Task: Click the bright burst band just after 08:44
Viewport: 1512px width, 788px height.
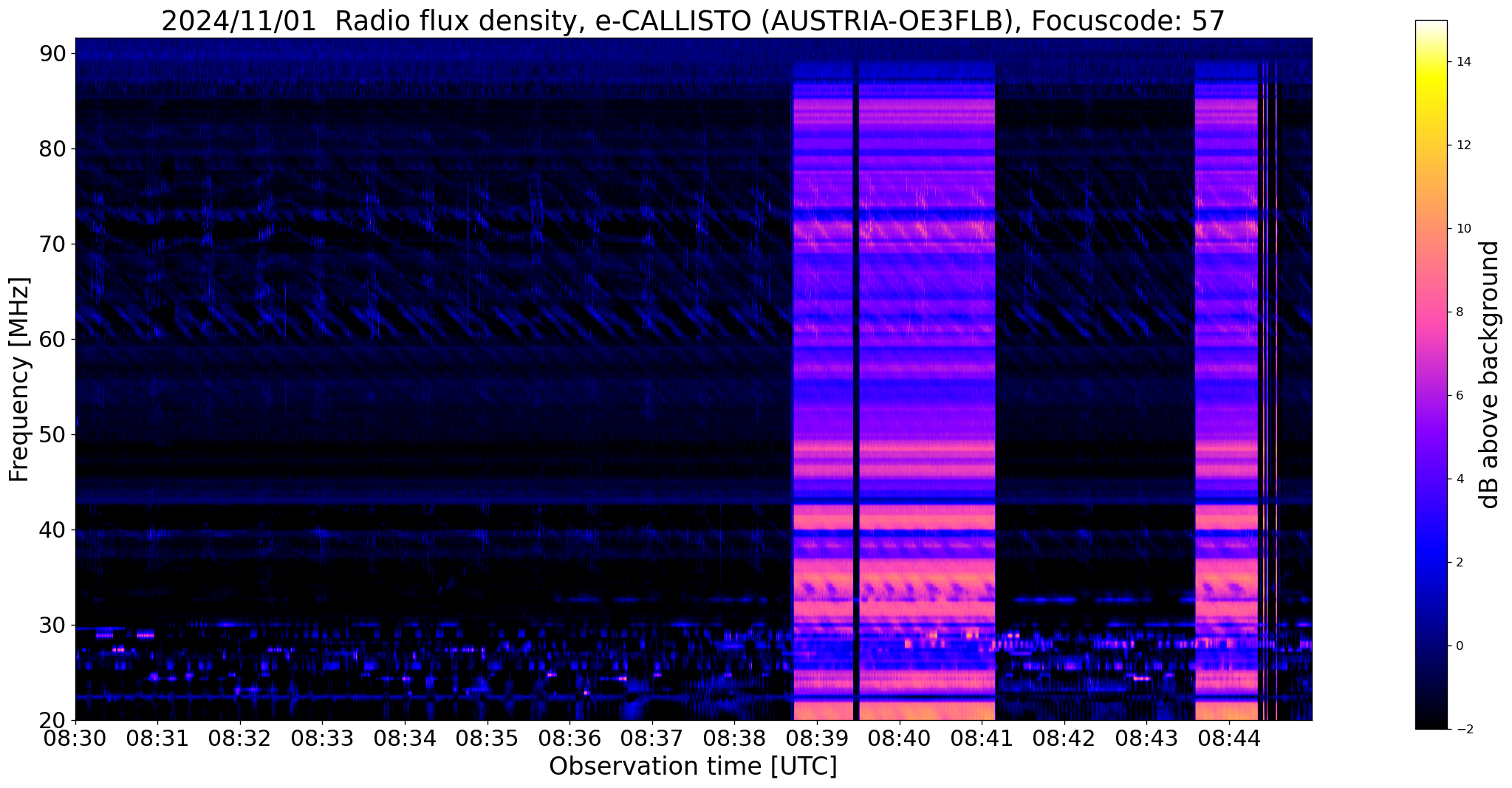Action: [x=1226, y=391]
